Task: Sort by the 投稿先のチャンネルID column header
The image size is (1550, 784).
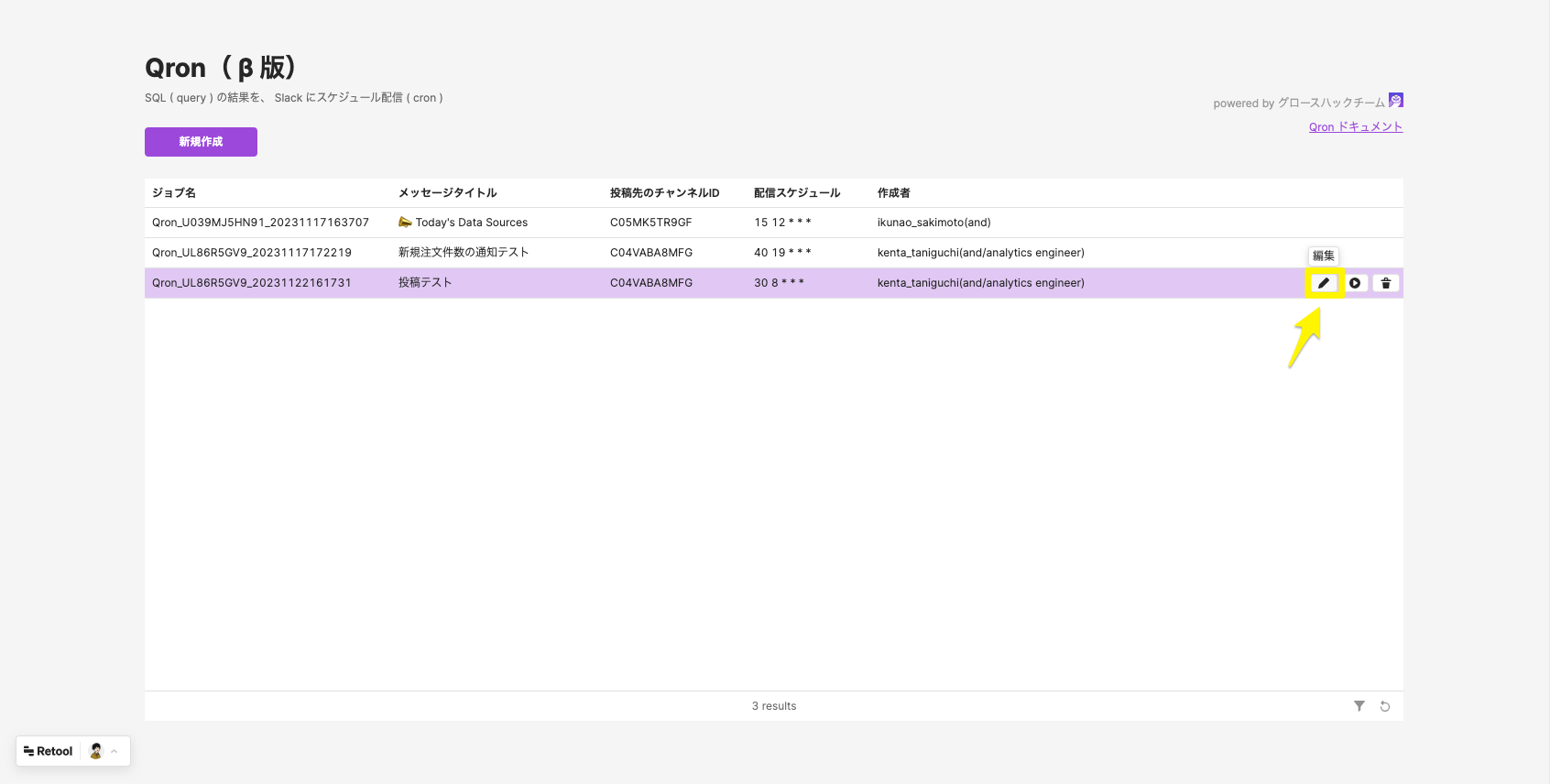Action: click(664, 193)
